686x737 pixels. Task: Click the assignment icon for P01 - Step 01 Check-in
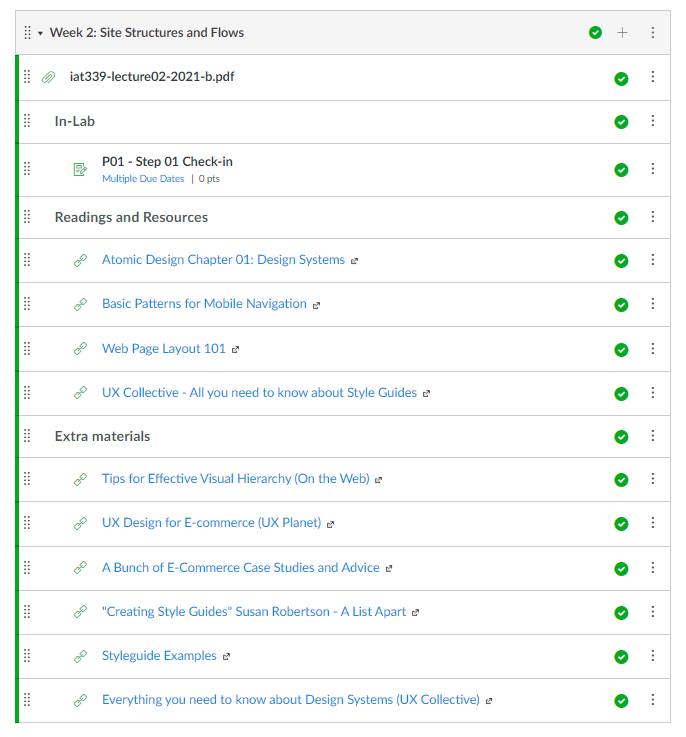pos(80,169)
